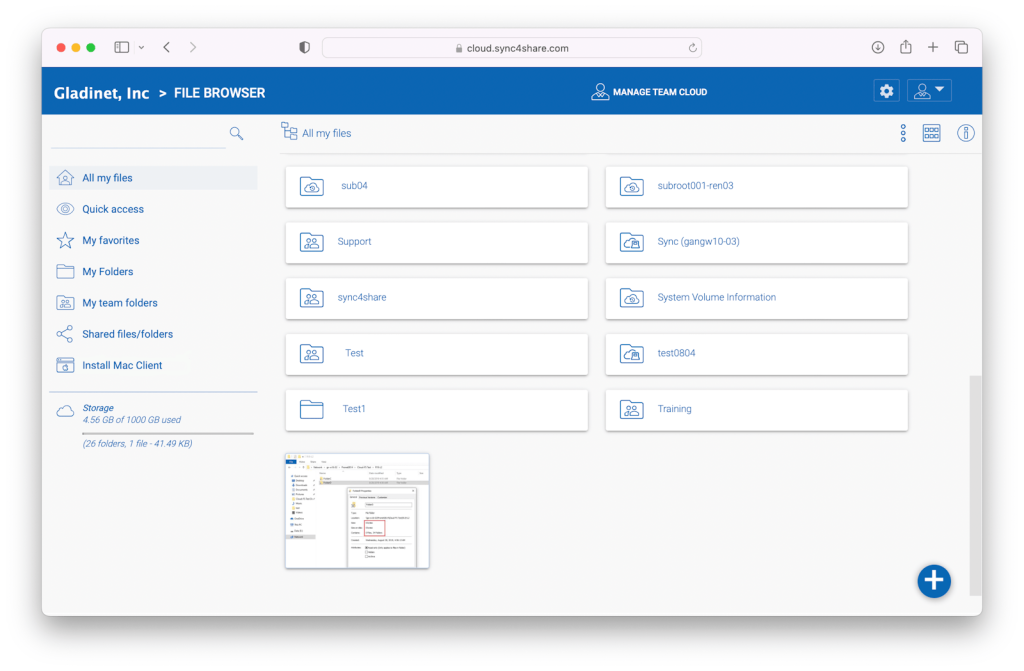Viewport: 1024px width, 671px height.
Task: Open the user account dropdown
Action: click(x=929, y=91)
